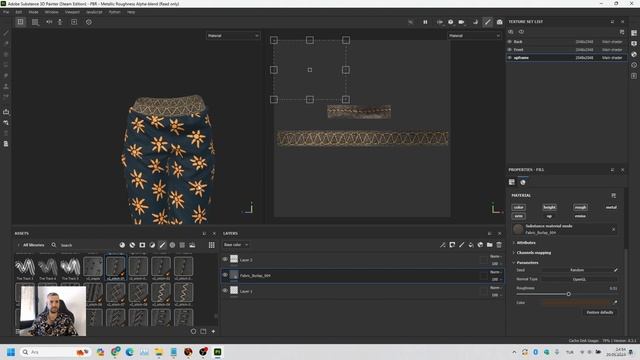Hide the Back texture set

[x=510, y=42]
